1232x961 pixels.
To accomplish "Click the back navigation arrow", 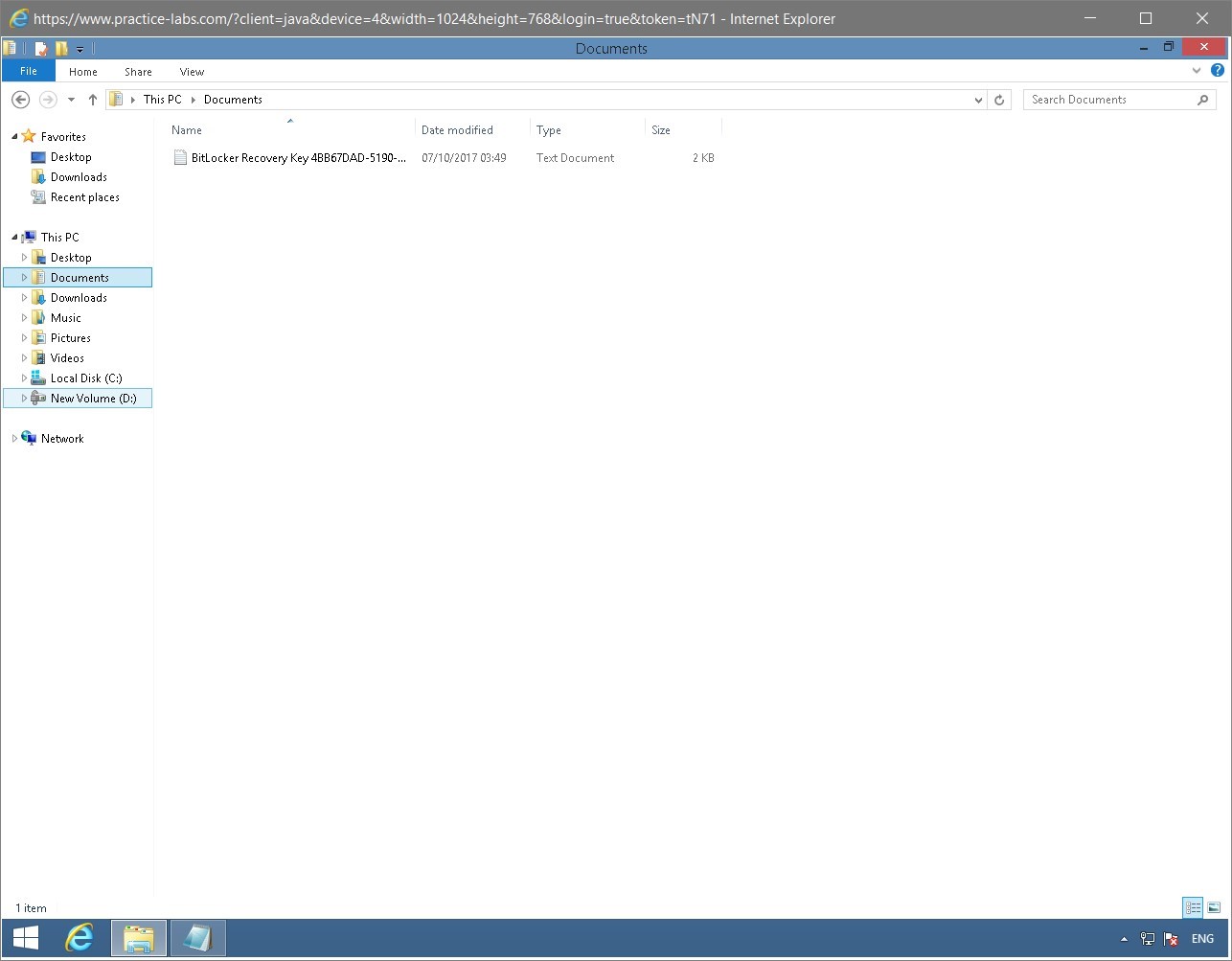I will tap(20, 99).
